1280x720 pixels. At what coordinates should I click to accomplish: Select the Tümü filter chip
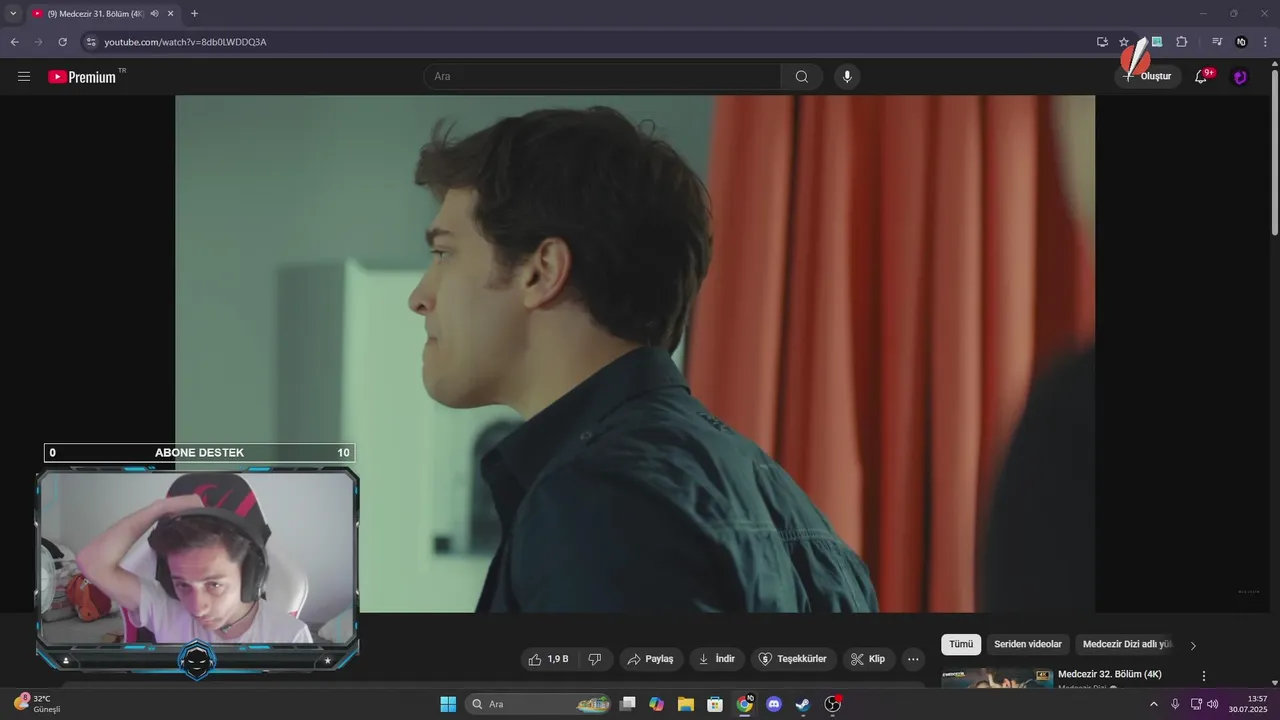tap(961, 645)
